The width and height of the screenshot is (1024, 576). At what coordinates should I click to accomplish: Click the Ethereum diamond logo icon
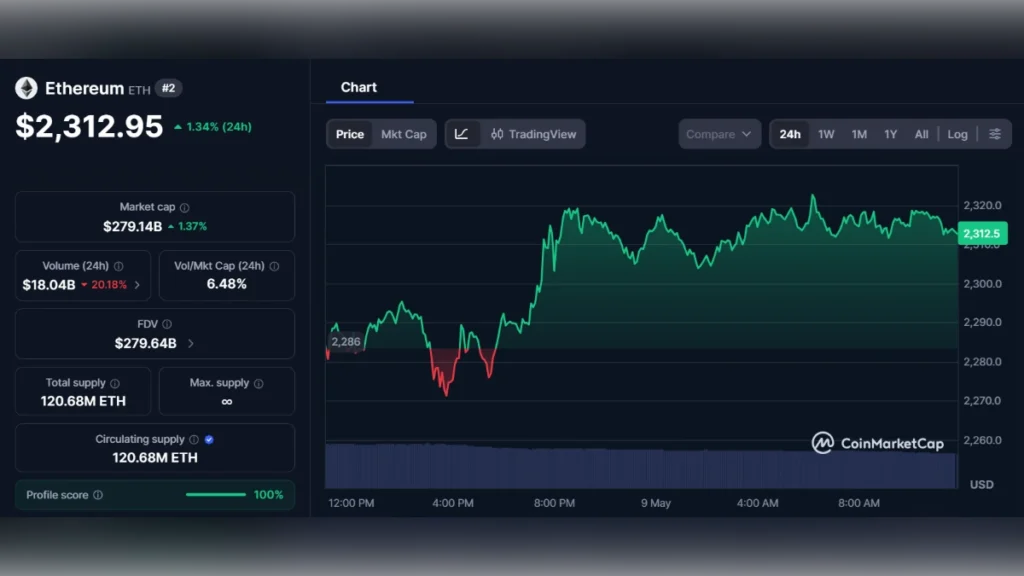[26, 88]
